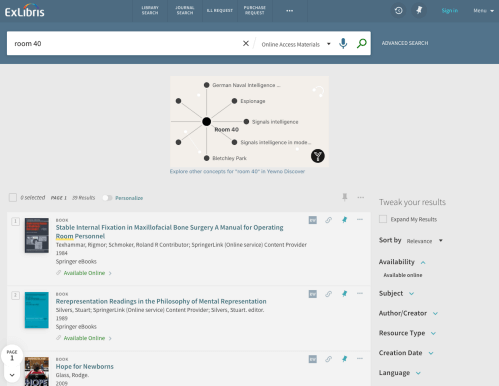This screenshot has width=499, height=386.
Task: Open Sort by Relevance dropdown
Action: [x=425, y=241]
